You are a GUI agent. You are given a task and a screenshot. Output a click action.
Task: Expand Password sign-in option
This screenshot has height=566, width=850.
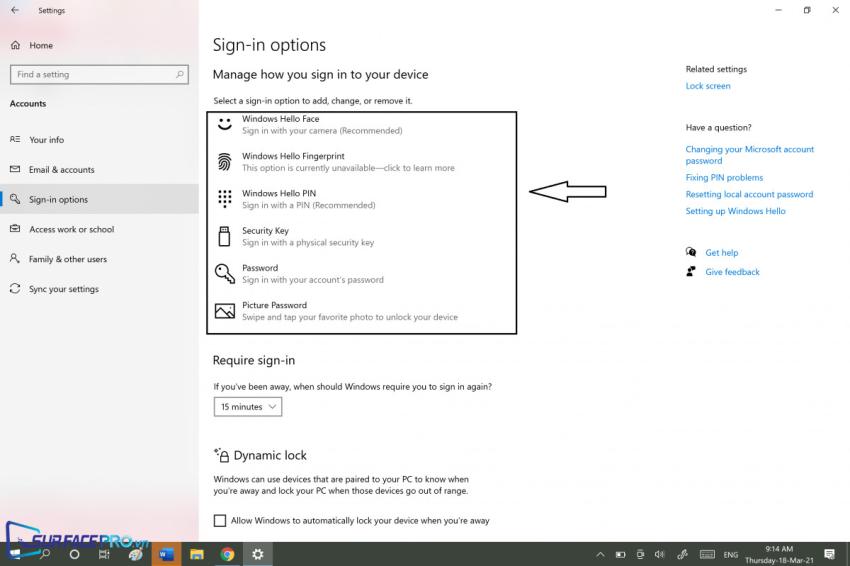point(362,274)
